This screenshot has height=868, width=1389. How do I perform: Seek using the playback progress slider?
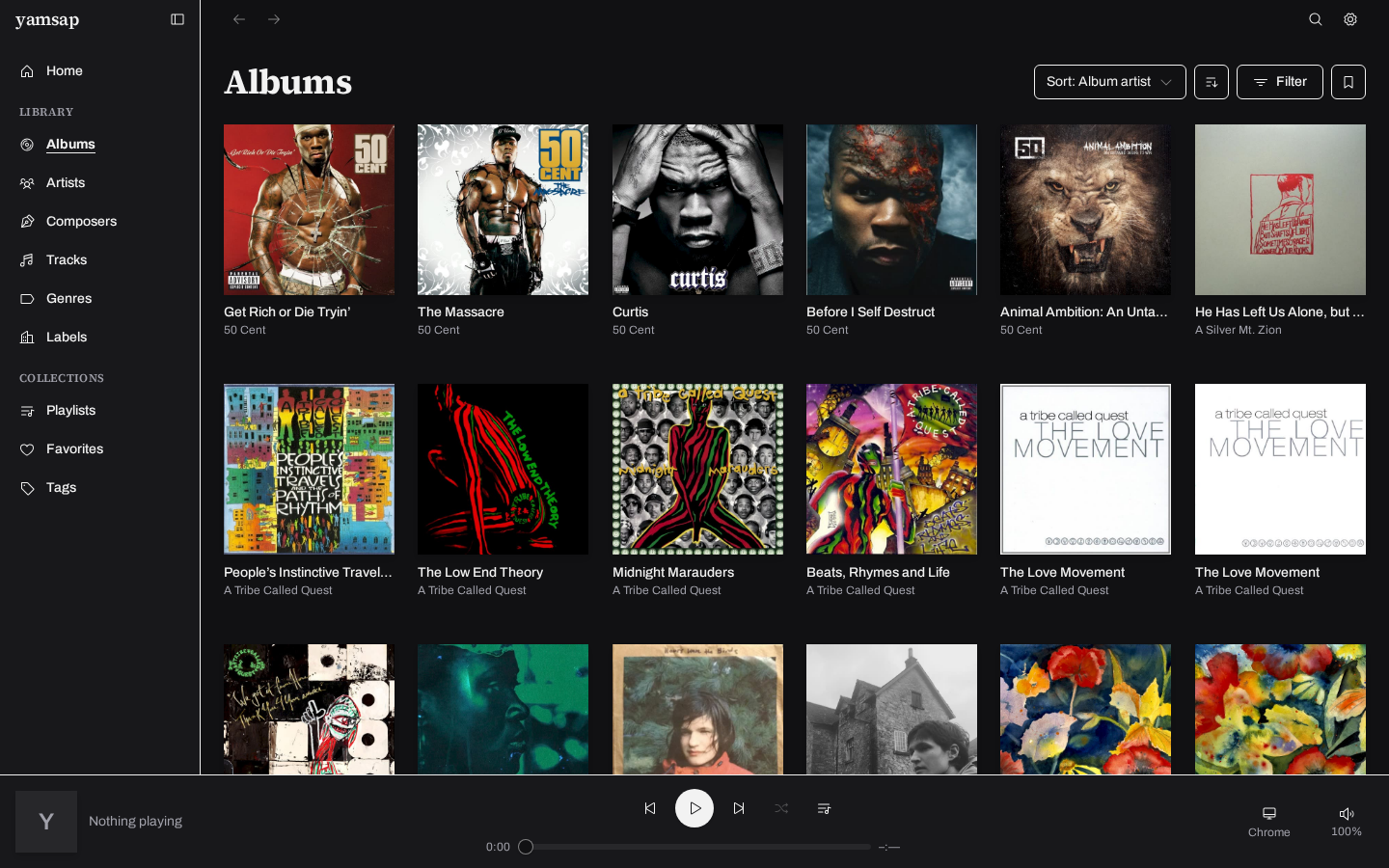tap(698, 847)
